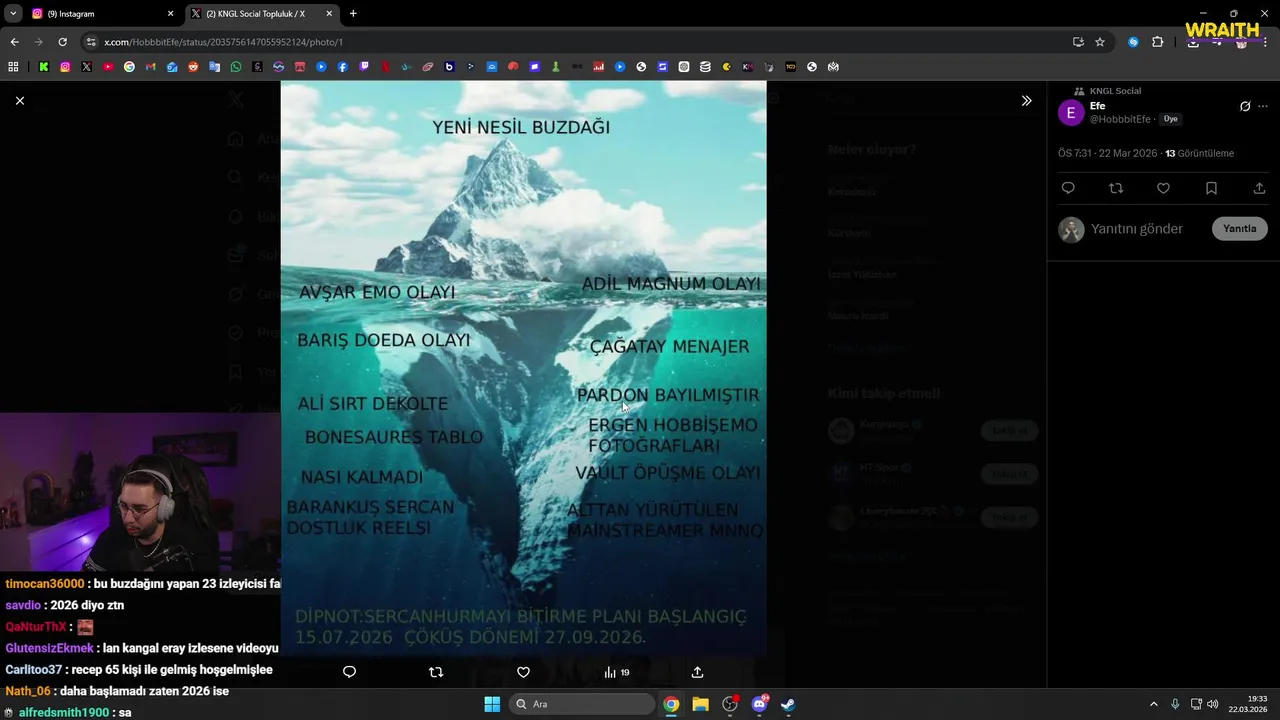
Task: Collapse the side panel with double-chevron icon
Action: coord(1026,101)
